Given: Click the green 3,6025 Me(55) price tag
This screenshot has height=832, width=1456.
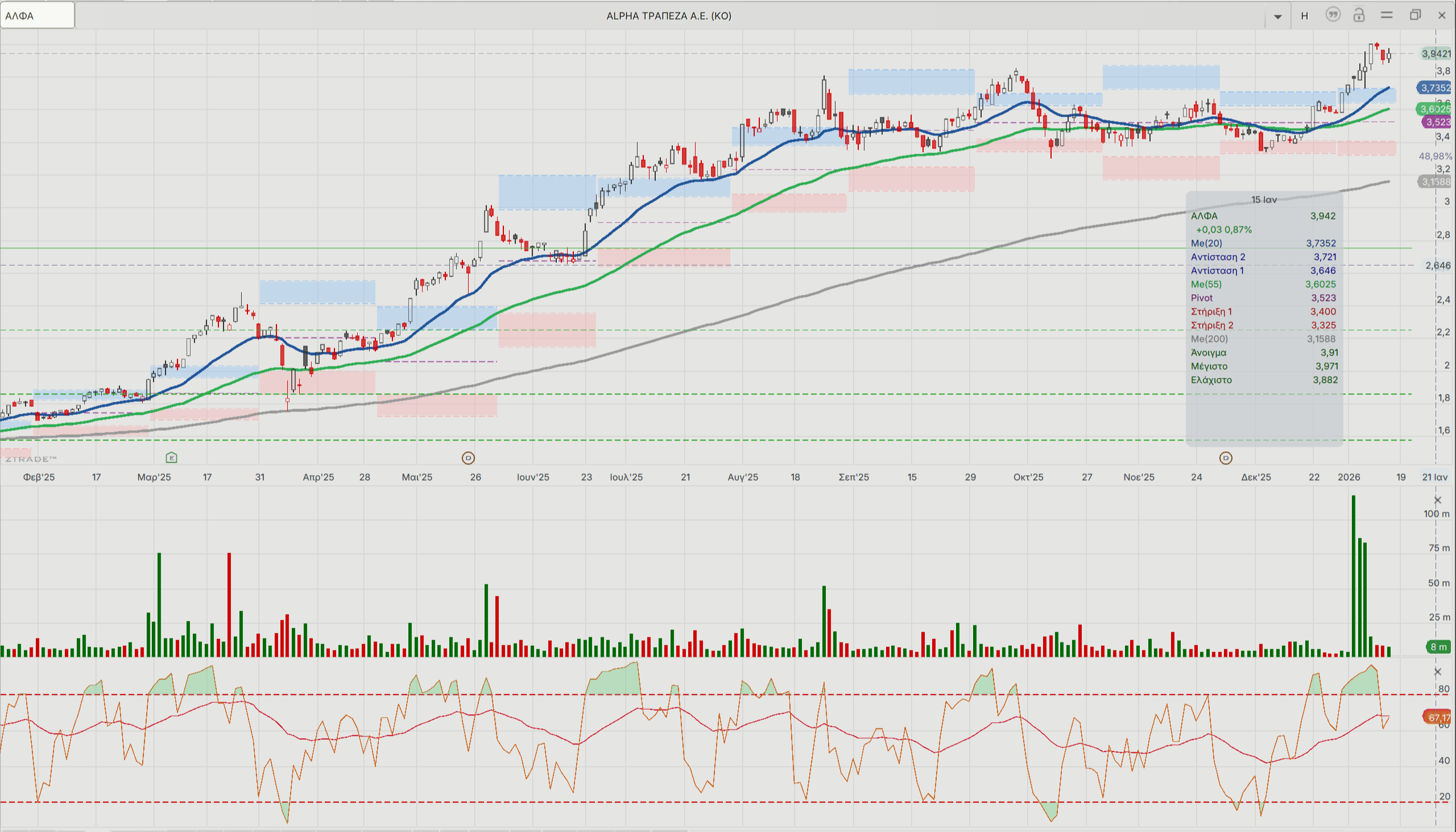Looking at the screenshot, I should tap(1434, 109).
